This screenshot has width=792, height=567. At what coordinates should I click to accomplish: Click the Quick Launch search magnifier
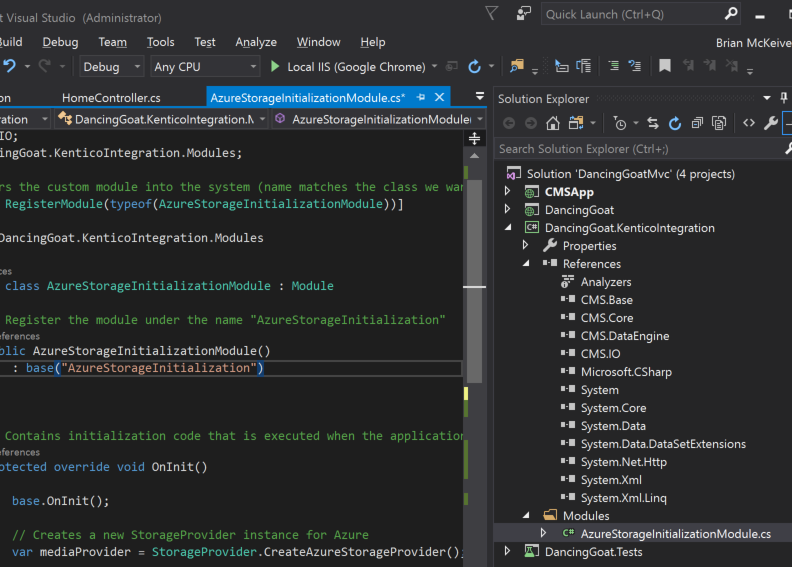pos(730,14)
